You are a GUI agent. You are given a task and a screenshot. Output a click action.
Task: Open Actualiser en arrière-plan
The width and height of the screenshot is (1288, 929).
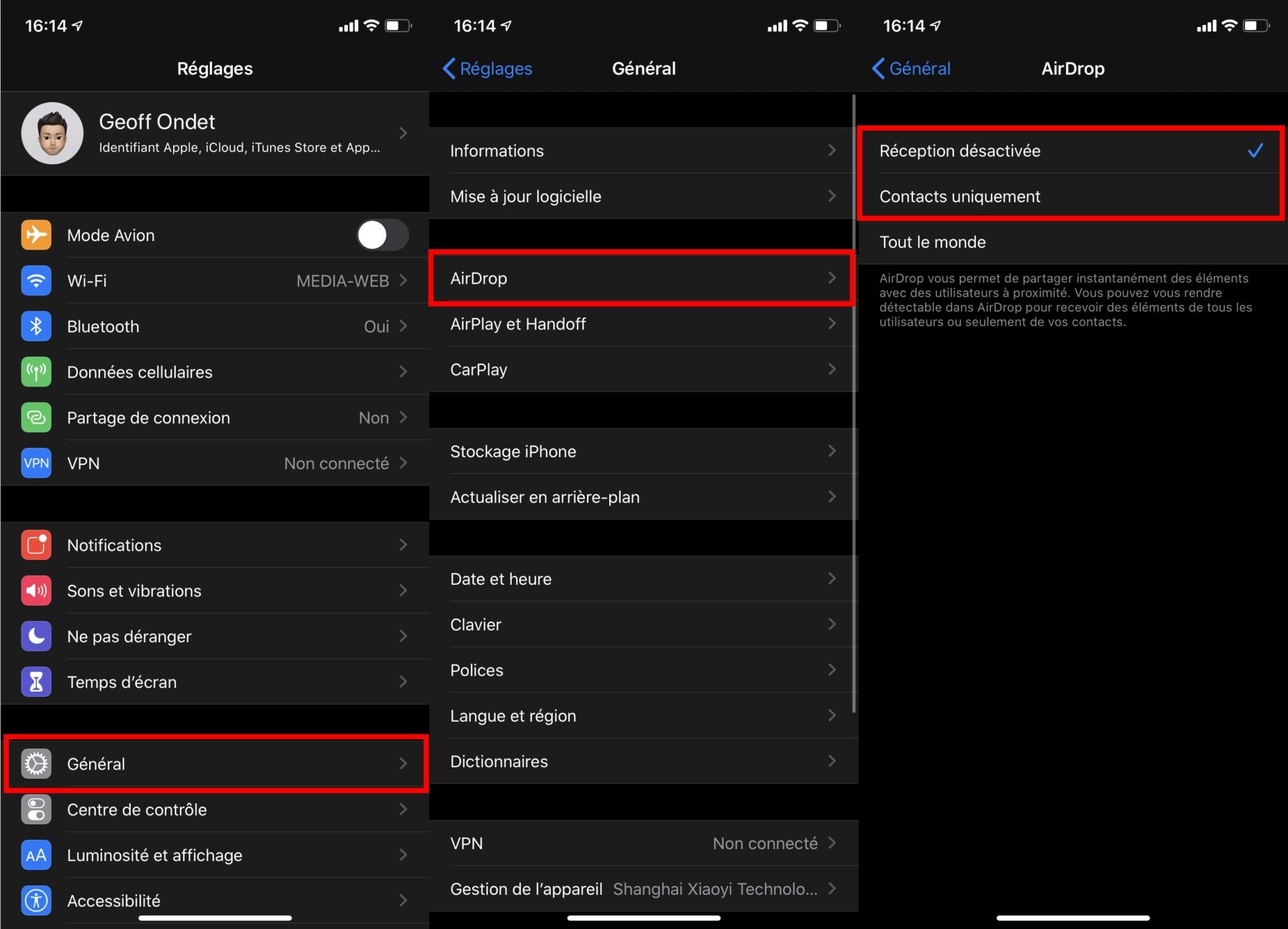tap(643, 496)
